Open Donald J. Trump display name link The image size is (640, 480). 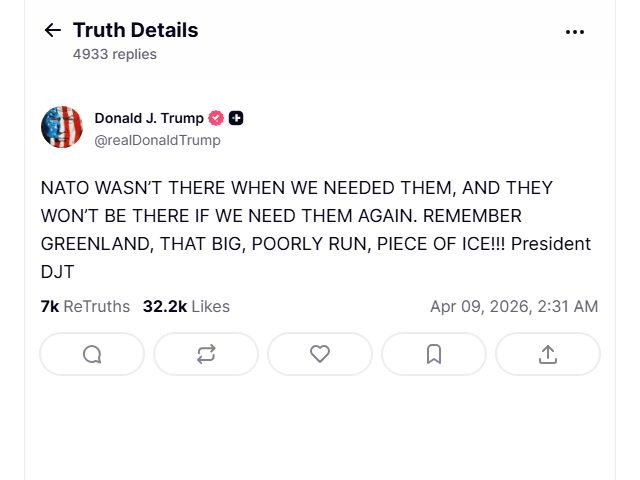(x=148, y=118)
